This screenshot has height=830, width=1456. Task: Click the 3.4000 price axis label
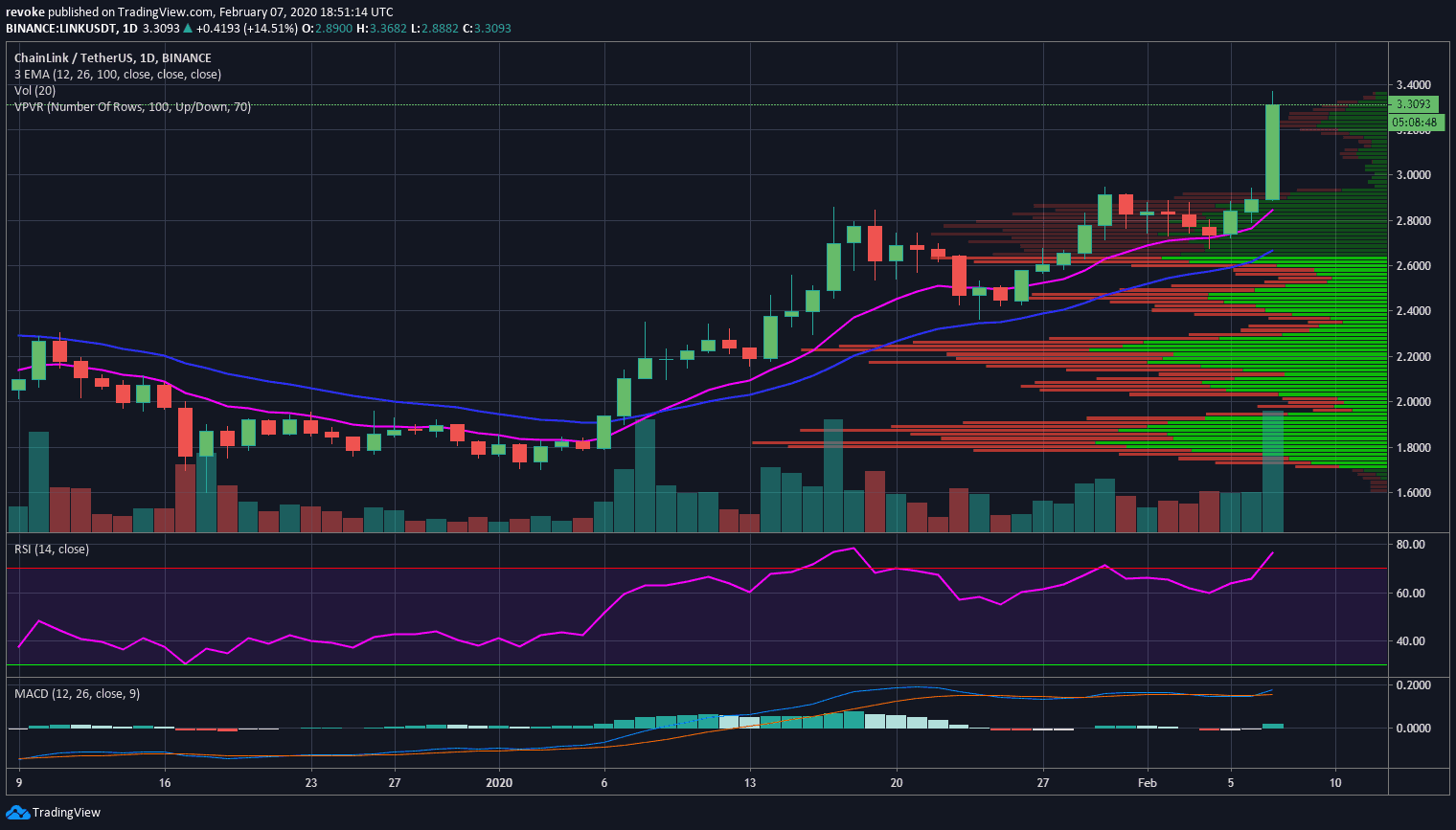pos(1413,85)
